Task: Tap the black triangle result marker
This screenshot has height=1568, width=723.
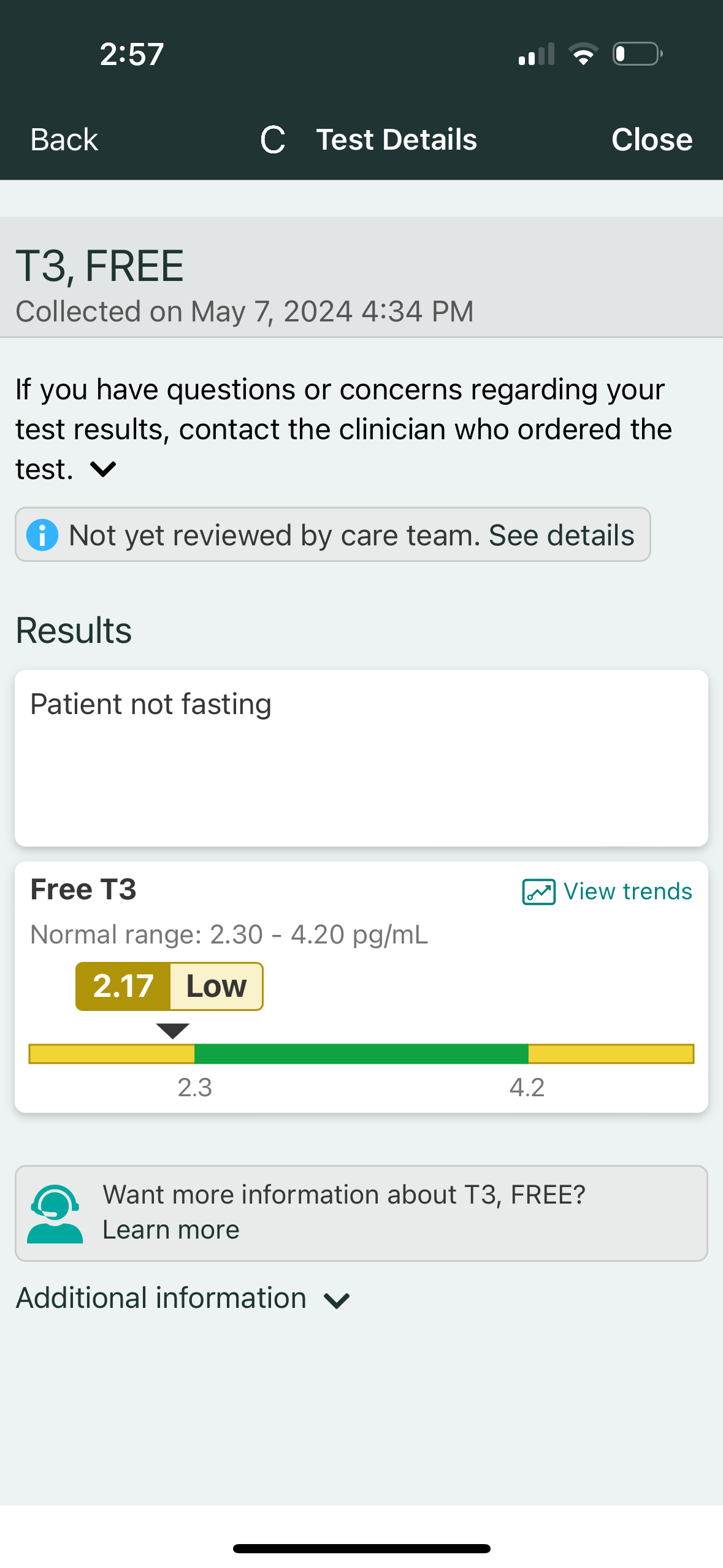Action: pos(173,1030)
